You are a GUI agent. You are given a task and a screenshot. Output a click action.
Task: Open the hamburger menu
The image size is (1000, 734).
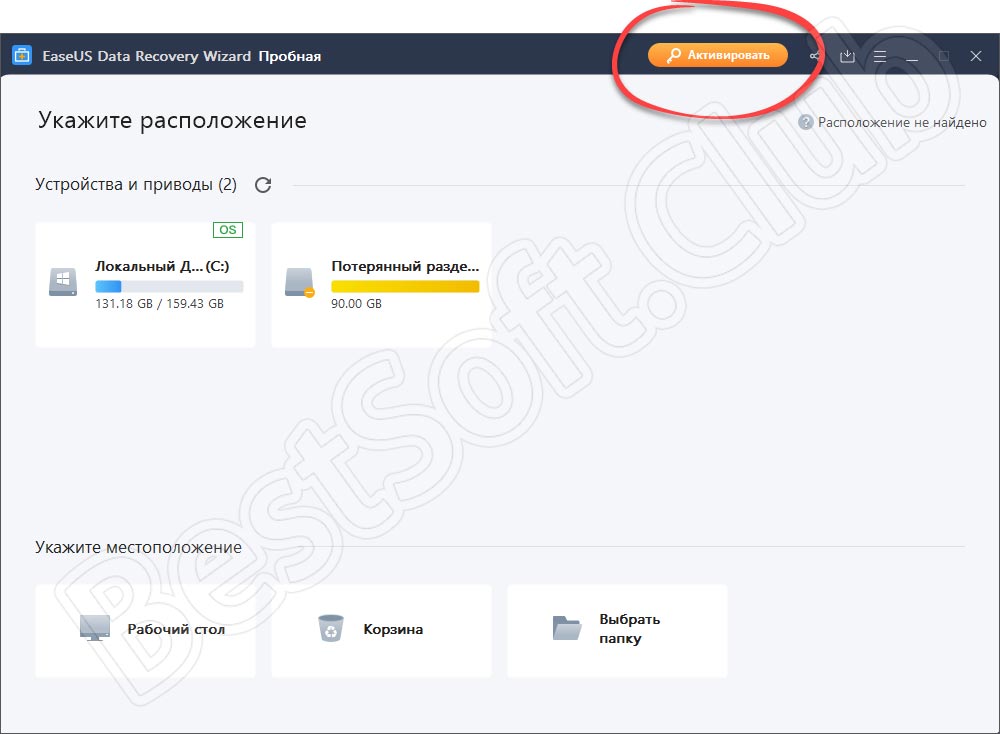point(879,57)
